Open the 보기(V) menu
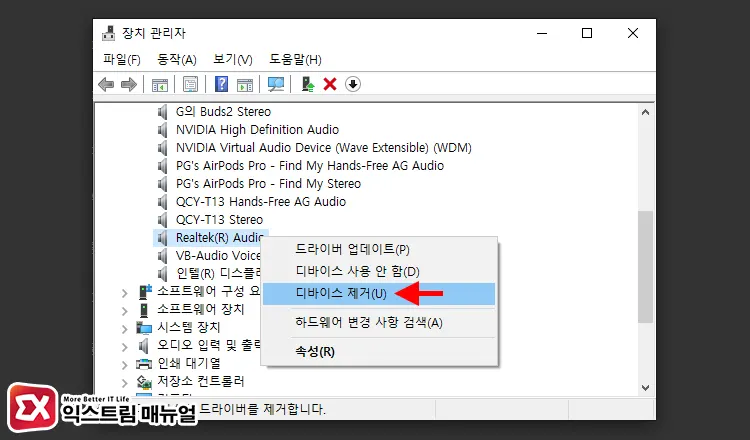The width and height of the screenshot is (750, 440). tap(233, 59)
